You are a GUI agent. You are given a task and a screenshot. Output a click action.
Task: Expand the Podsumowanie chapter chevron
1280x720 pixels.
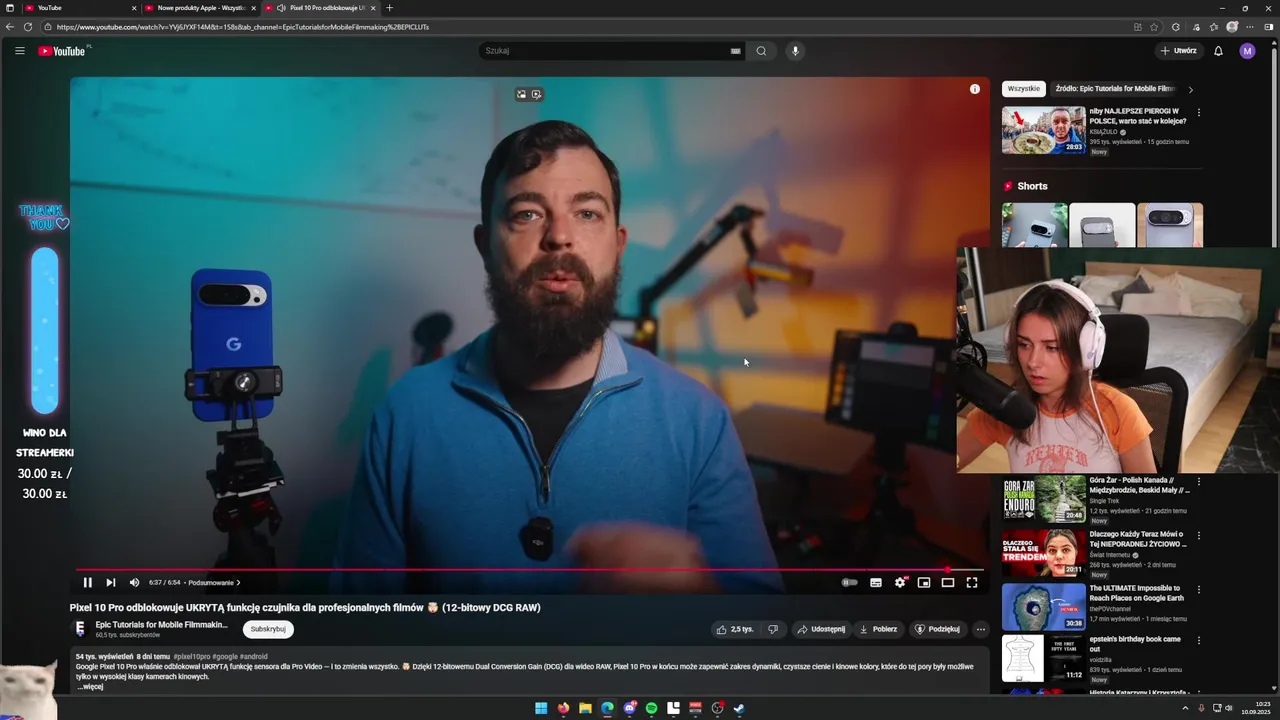pyautogui.click(x=238, y=582)
